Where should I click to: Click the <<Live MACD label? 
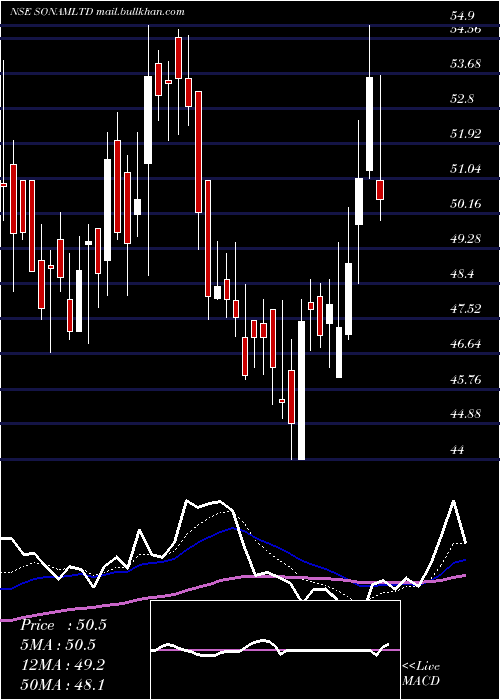[x=421, y=673]
